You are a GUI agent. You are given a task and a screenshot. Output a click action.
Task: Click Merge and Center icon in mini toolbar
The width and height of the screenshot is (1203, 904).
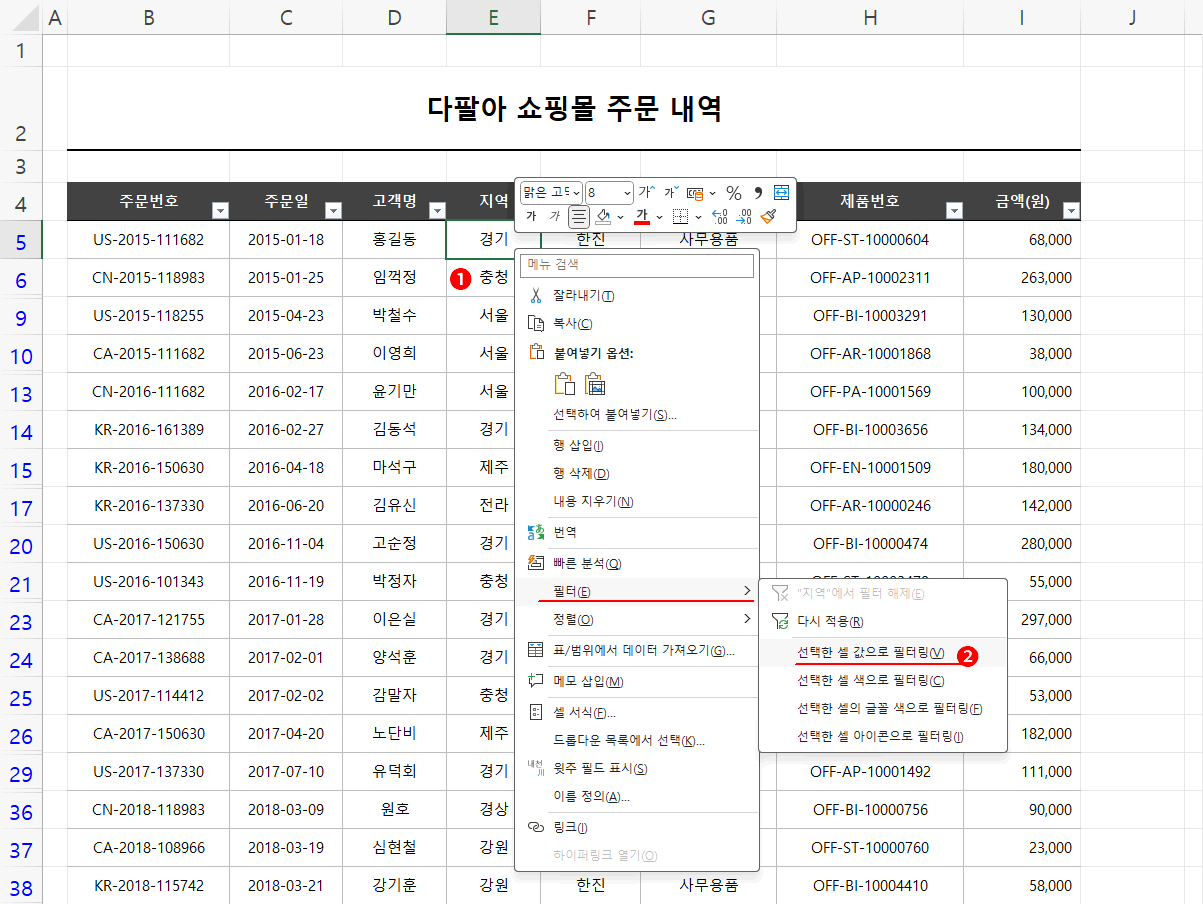781,192
